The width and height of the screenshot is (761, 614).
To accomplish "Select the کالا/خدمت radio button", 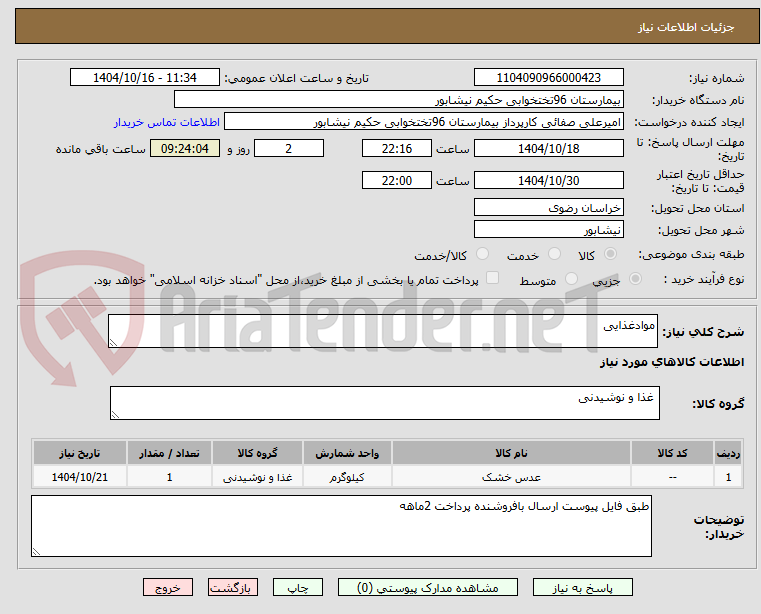I will point(482,254).
